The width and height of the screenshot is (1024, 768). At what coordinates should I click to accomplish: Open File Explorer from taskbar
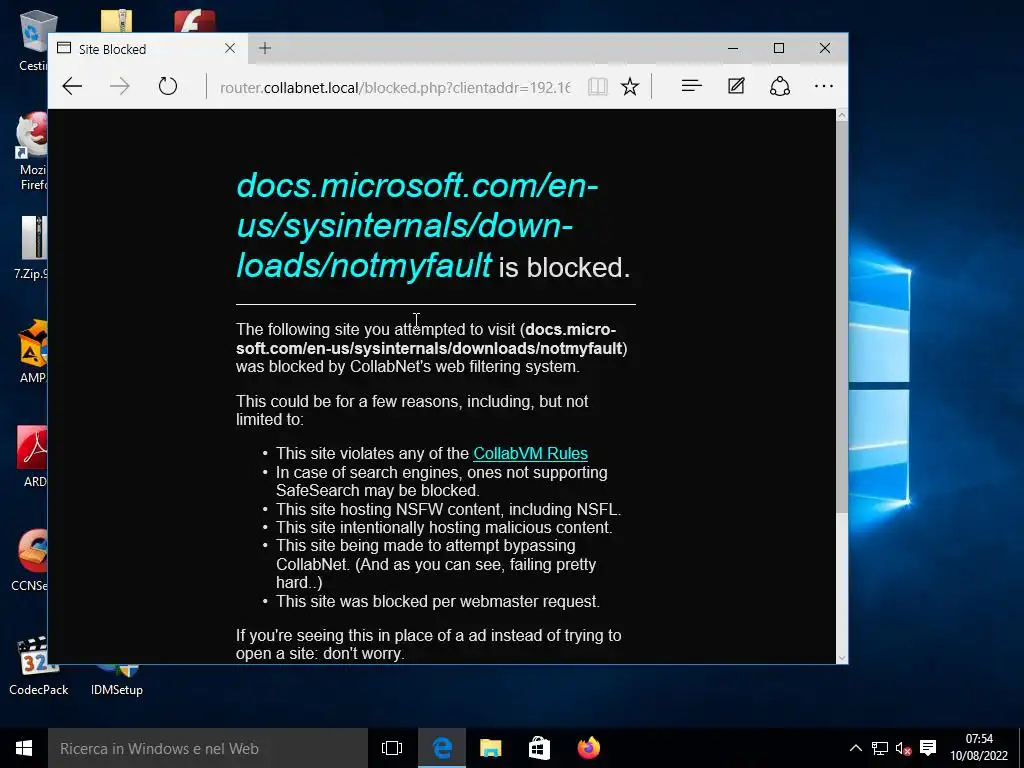coord(490,748)
